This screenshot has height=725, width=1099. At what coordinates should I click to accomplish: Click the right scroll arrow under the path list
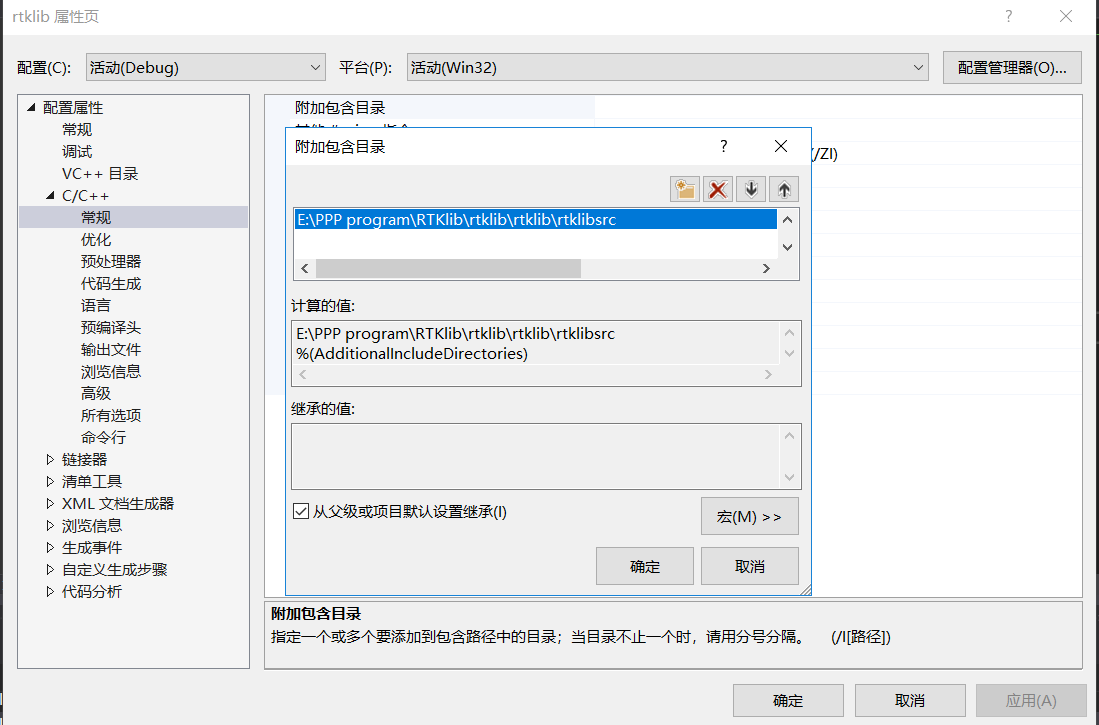click(x=766, y=268)
